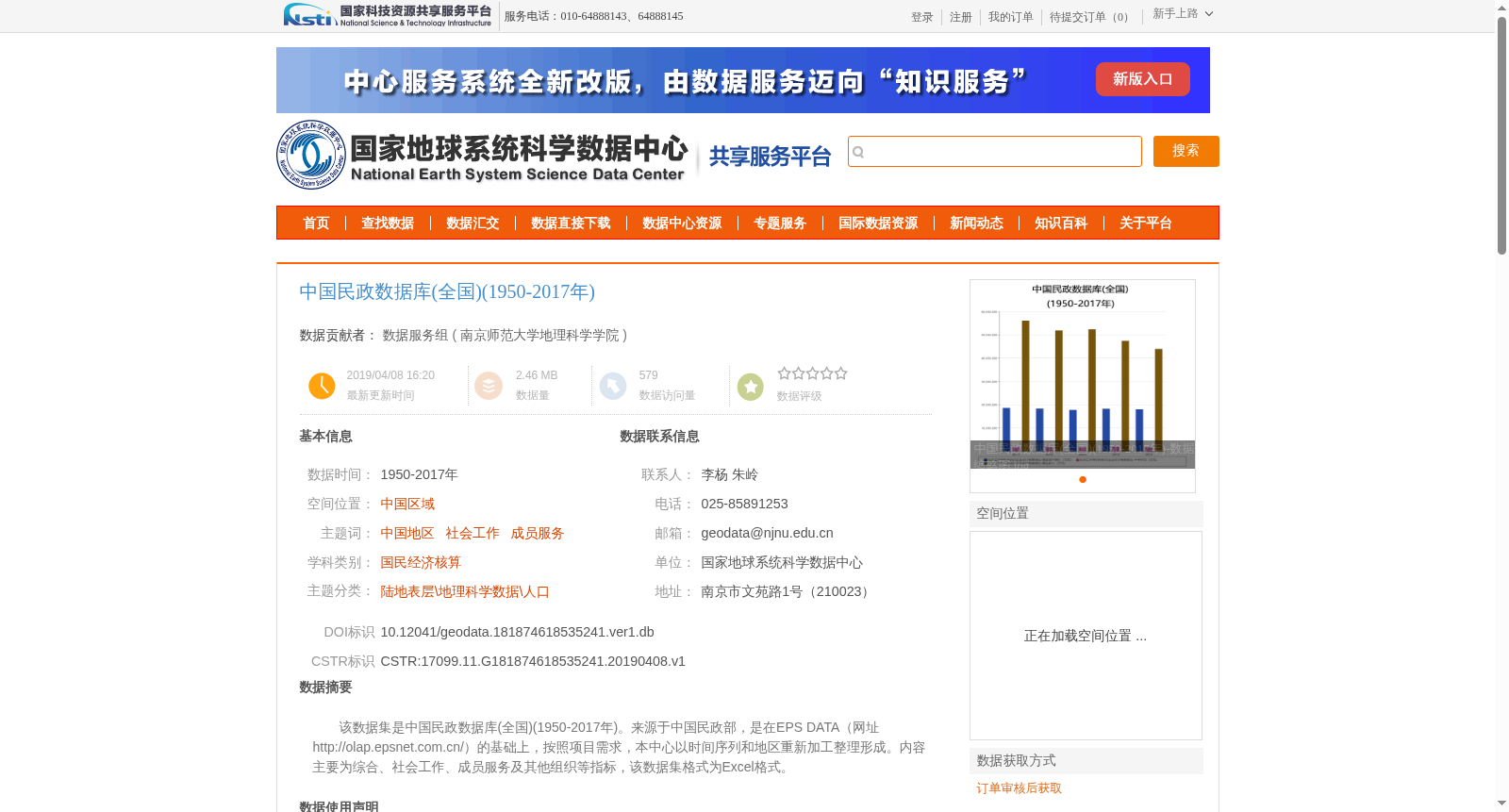Rate data with the third star

click(812, 373)
